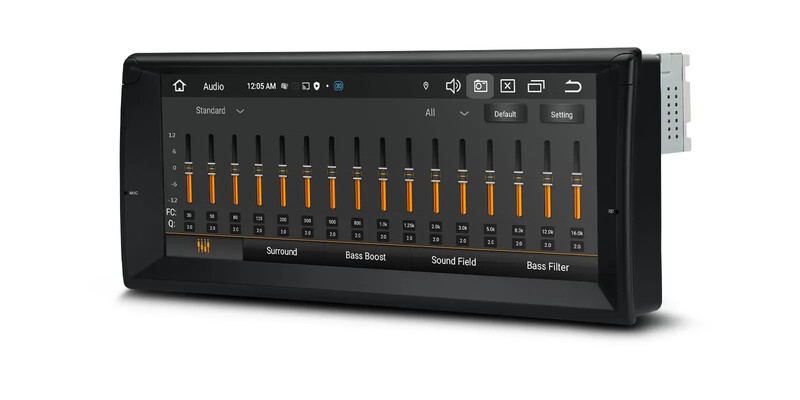Viewport: 800px width, 400px height.
Task: Click the 30 Hz band slider handle
Action: pyautogui.click(x=188, y=167)
